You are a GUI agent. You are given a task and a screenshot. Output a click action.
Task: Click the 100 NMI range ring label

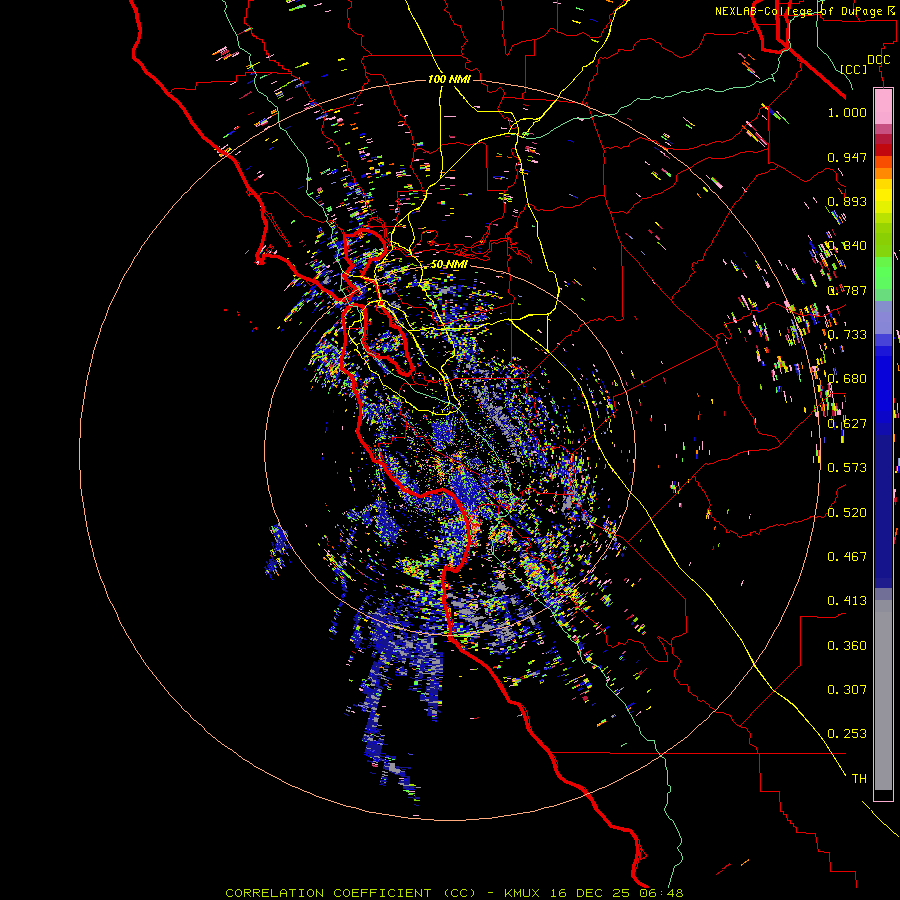[449, 79]
